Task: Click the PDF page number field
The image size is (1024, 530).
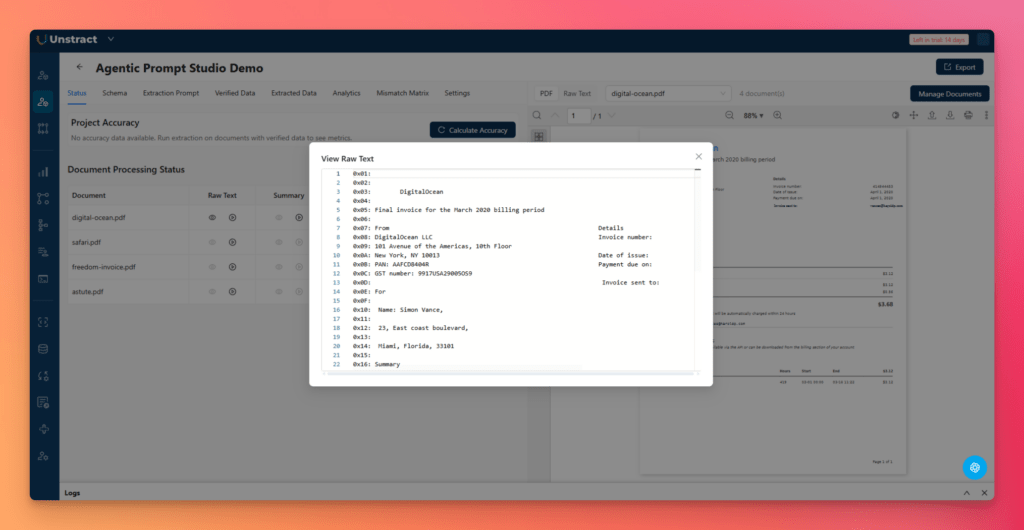Action: coord(578,116)
